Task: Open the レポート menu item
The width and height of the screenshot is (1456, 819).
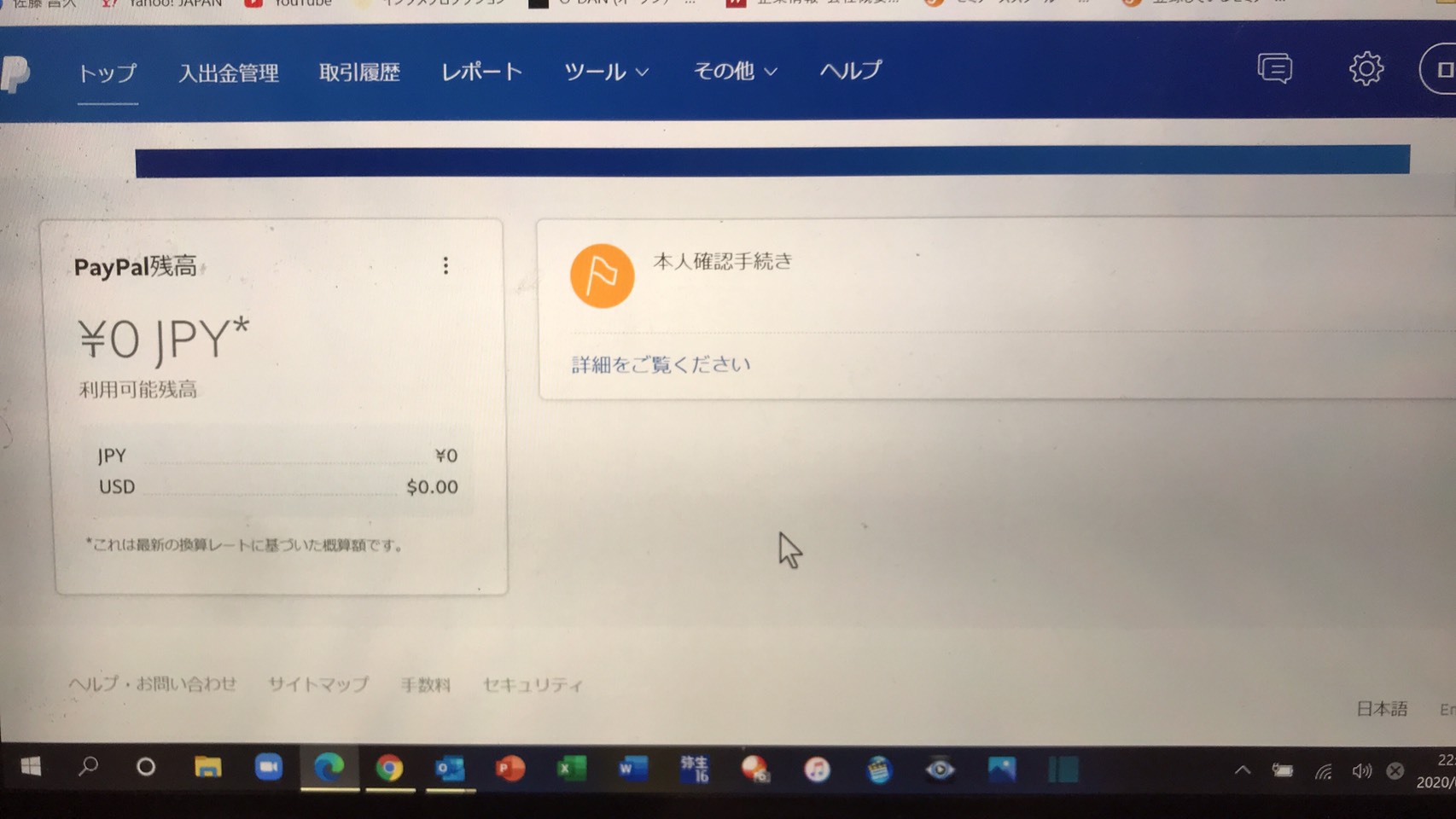Action: coord(481,72)
